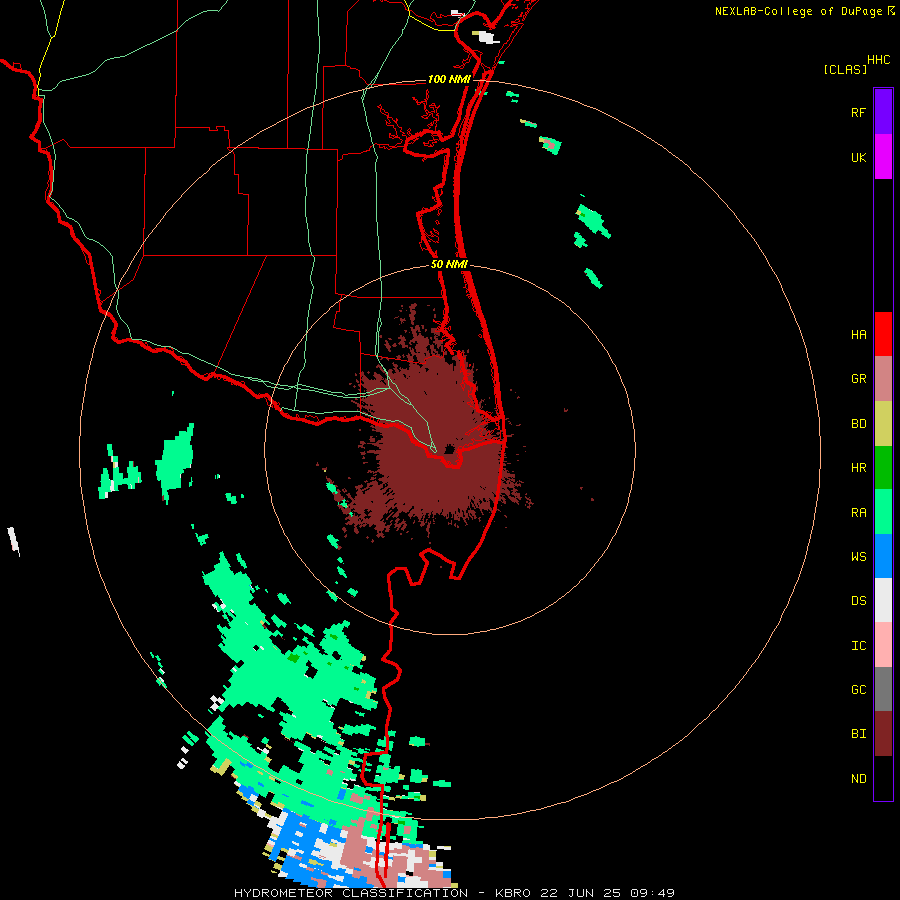Click the RF legend label
This screenshot has height=900, width=900.
pyautogui.click(x=858, y=113)
